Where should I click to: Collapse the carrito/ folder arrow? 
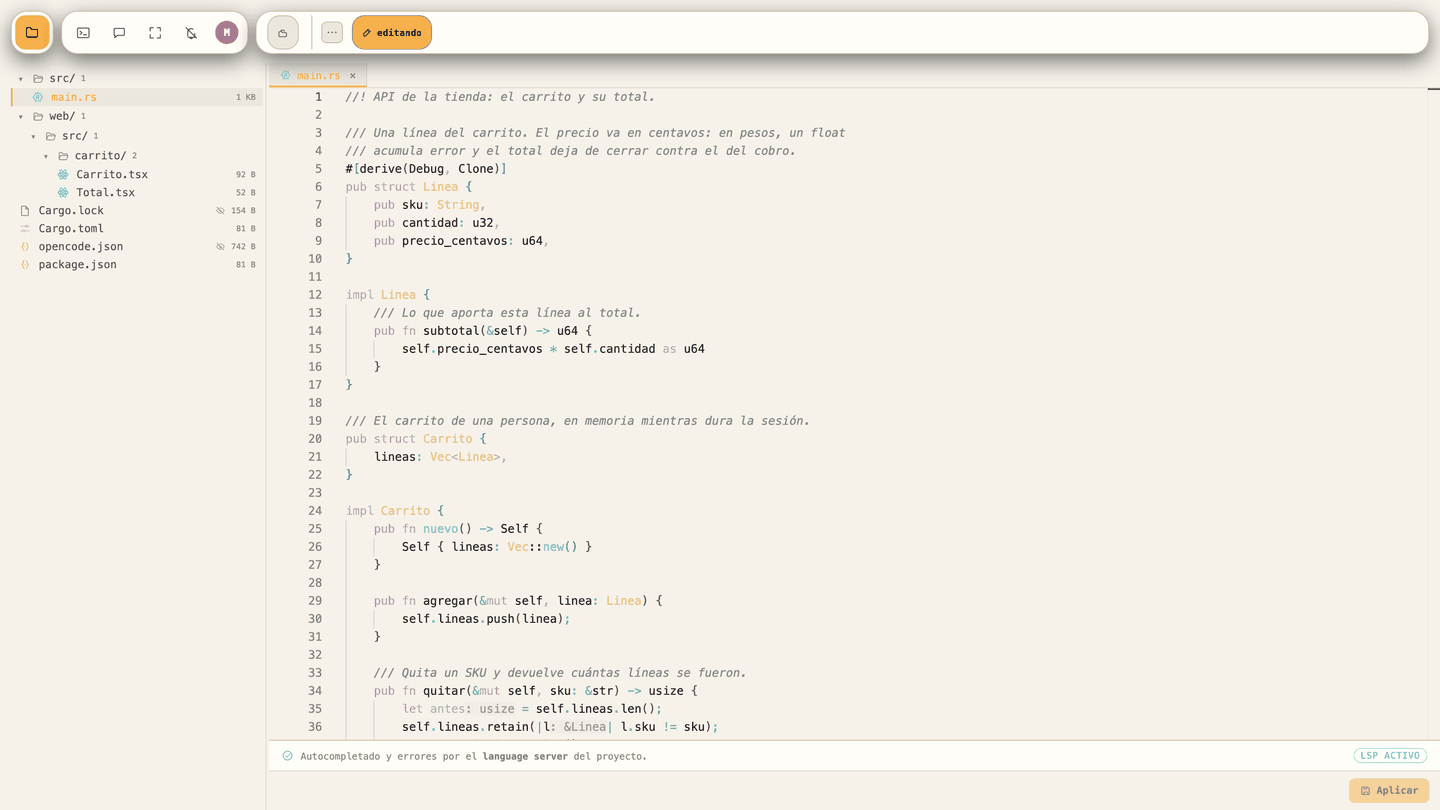point(46,156)
